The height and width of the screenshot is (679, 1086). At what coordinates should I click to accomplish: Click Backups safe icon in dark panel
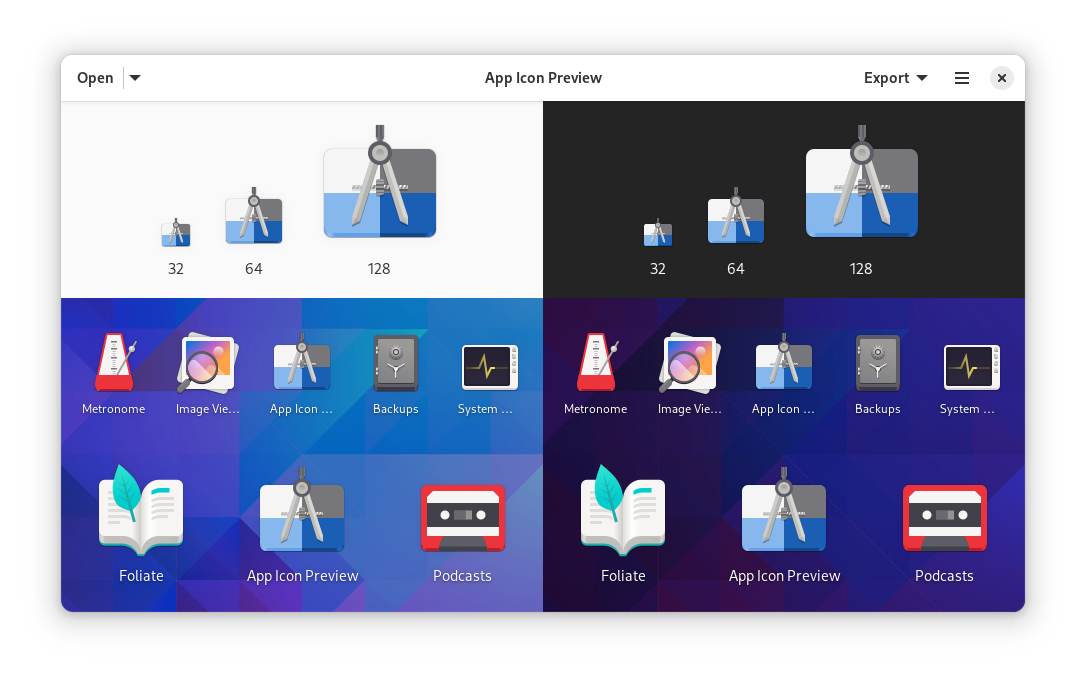point(878,364)
